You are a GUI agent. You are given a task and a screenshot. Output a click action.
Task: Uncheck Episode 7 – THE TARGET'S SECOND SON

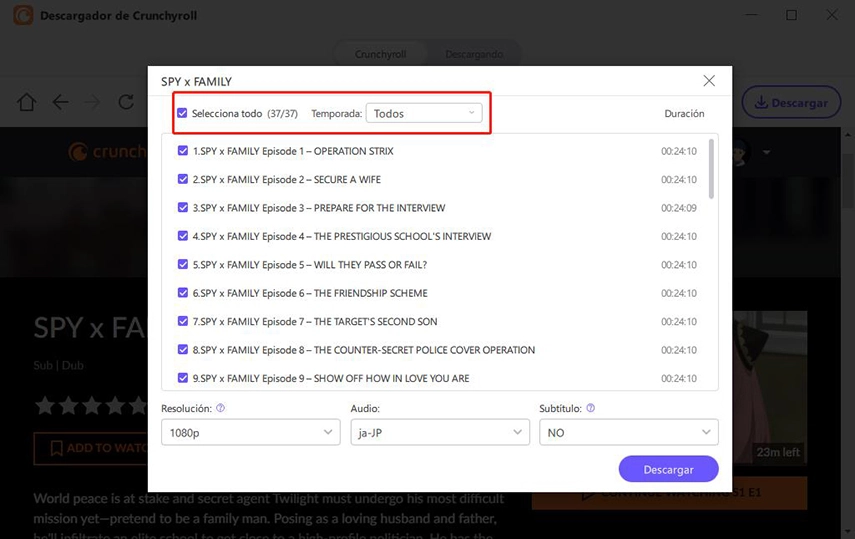(183, 321)
